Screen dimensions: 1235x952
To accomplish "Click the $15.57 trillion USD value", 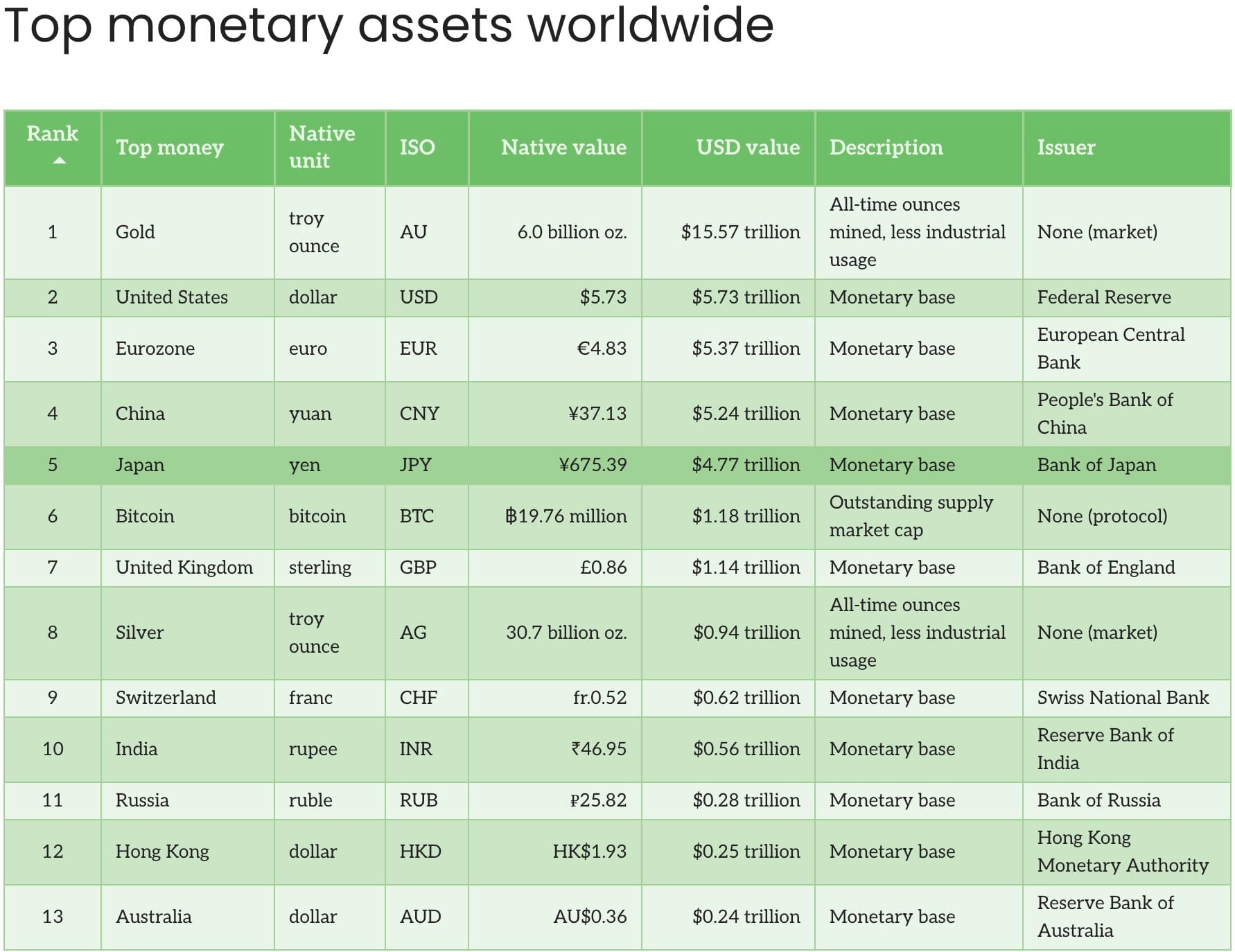I will (740, 232).
